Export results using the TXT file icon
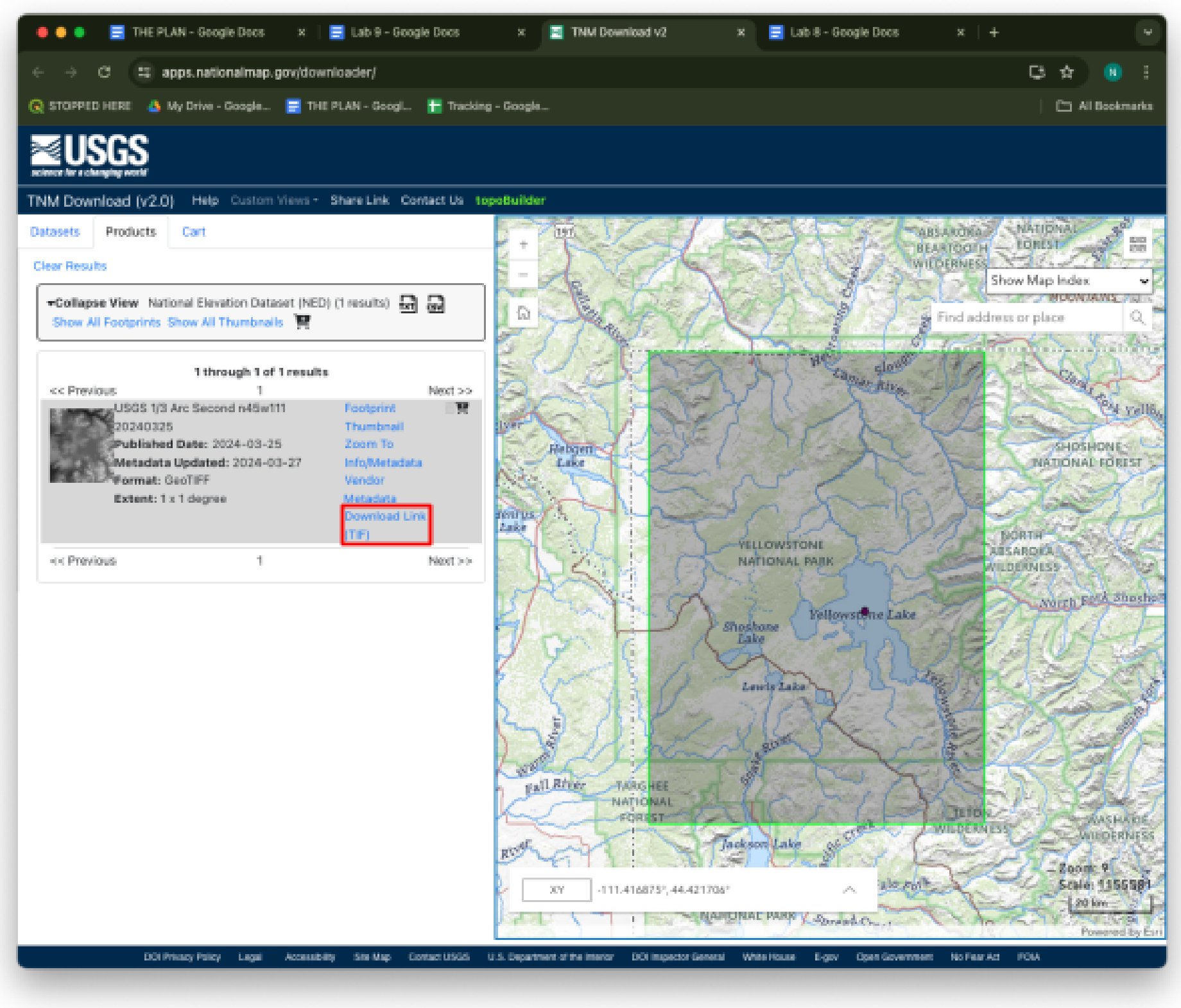Screen dimensions: 1181x1008 coord(408,304)
